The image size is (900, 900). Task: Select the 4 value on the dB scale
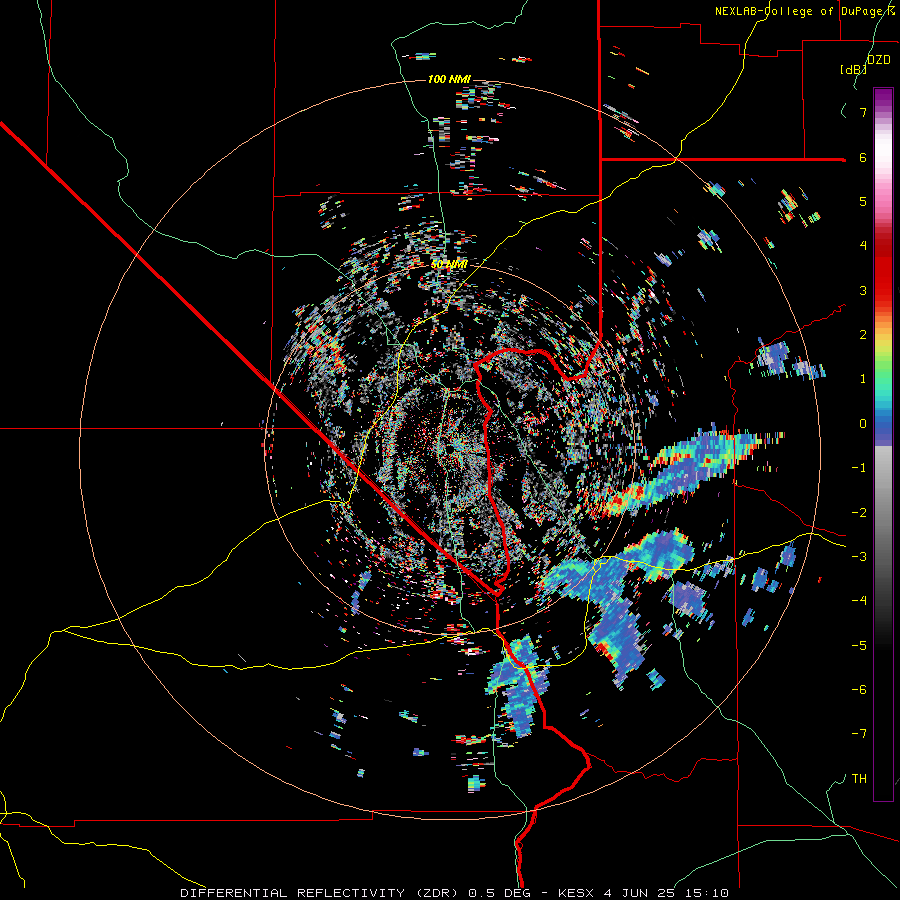(x=863, y=246)
